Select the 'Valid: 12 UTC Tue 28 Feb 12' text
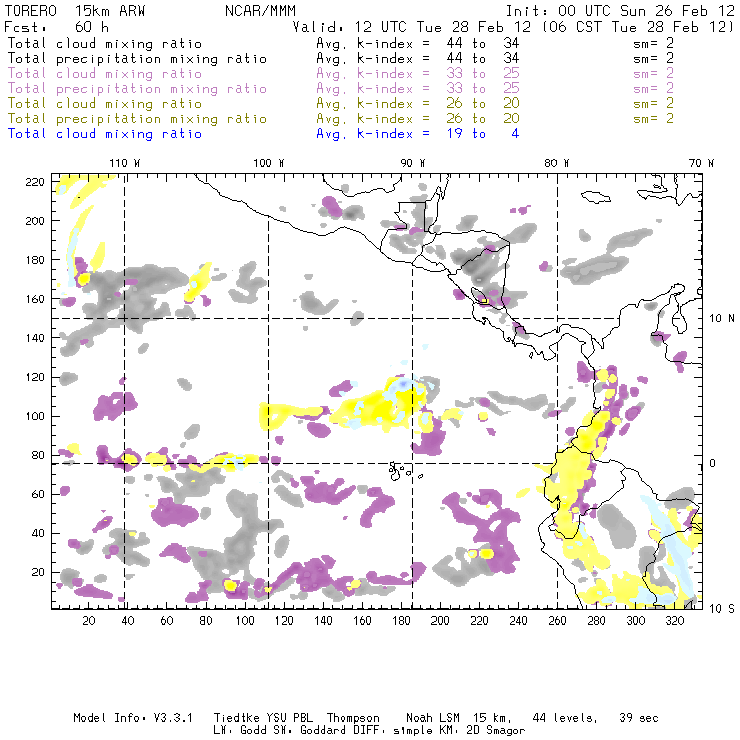The width and height of the screenshot is (740, 740). pyautogui.click(x=412, y=27)
